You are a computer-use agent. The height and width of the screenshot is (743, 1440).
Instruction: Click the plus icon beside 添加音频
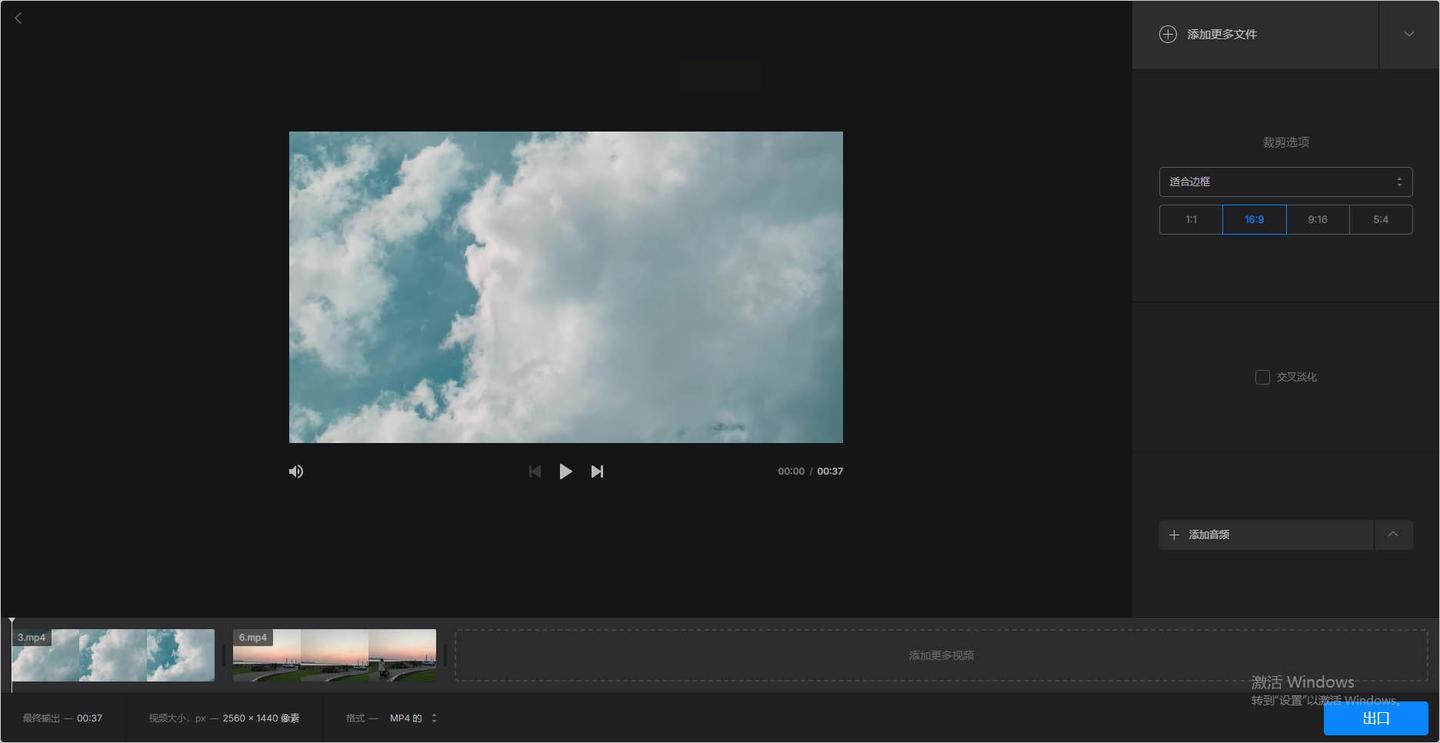point(1174,535)
